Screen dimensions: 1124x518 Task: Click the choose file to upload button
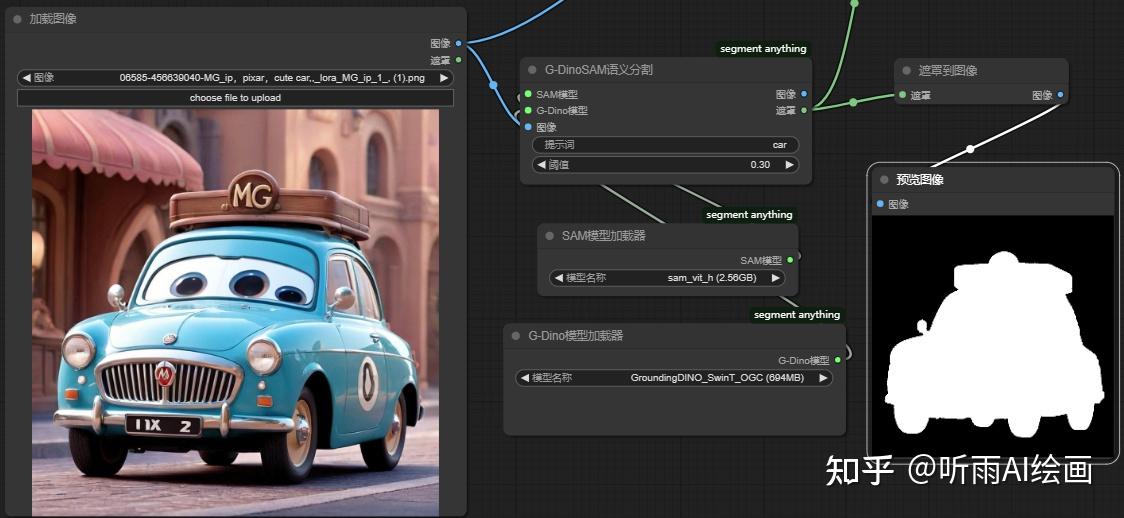(235, 97)
